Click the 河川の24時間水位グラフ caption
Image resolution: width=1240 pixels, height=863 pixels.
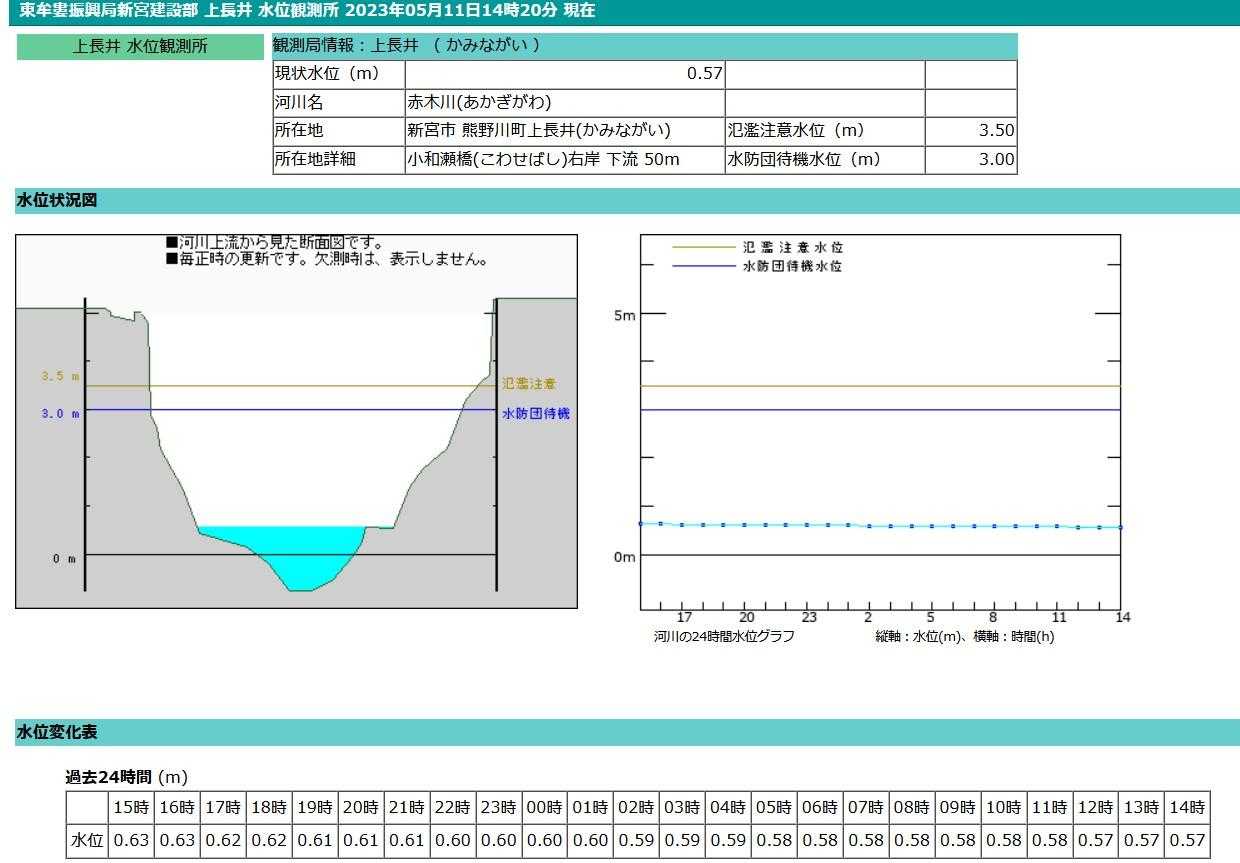coord(724,636)
